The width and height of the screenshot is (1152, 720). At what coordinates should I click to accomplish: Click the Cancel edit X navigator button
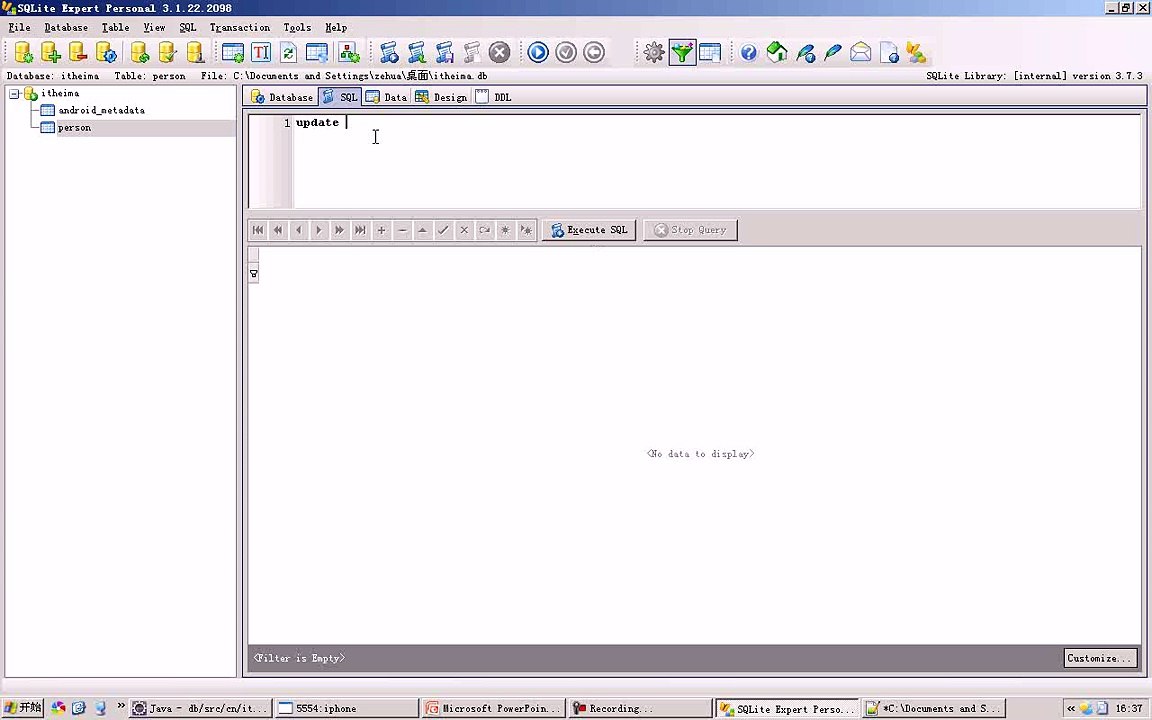(x=464, y=230)
